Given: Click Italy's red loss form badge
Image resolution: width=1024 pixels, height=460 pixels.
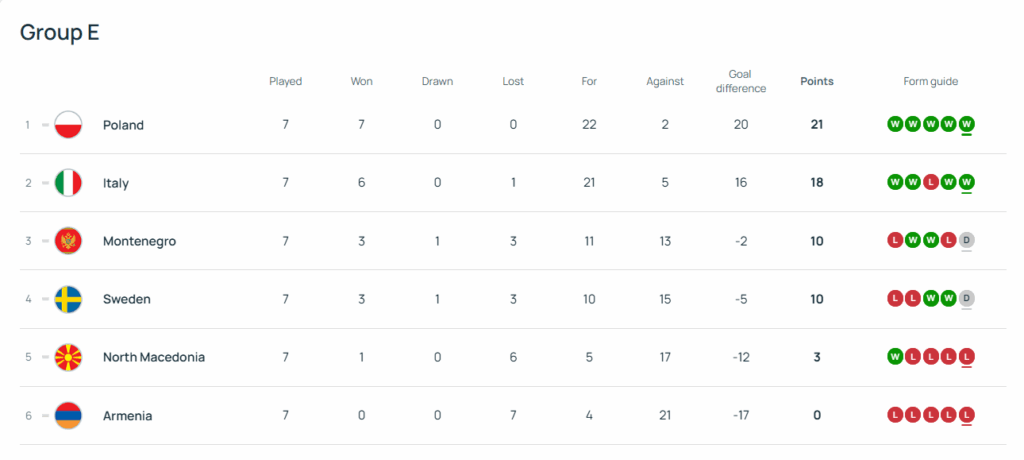Looking at the screenshot, I should [930, 183].
